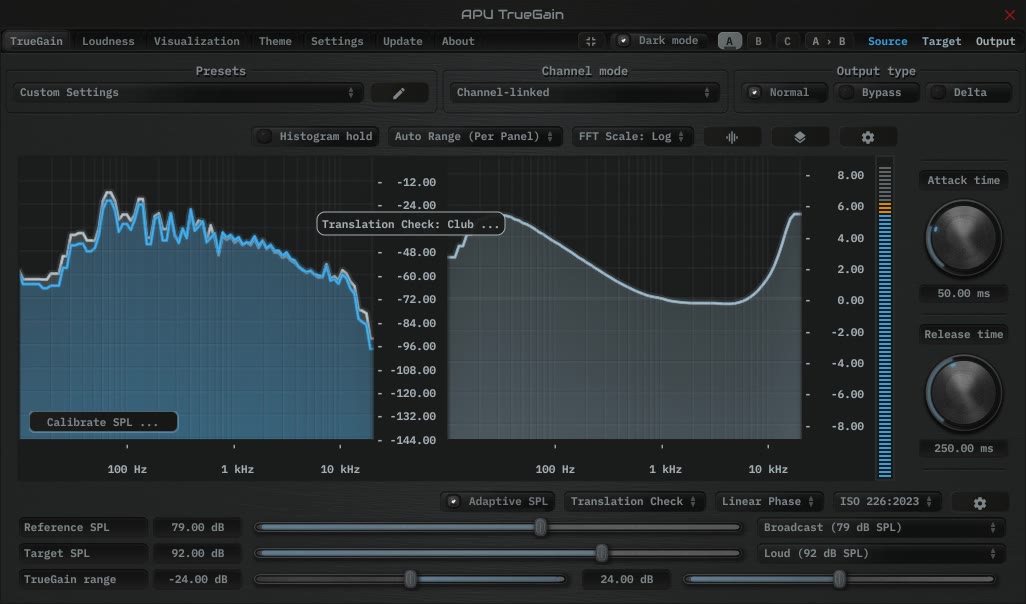
Task: Click the Translation Check: Club ... label
Action: pos(410,224)
